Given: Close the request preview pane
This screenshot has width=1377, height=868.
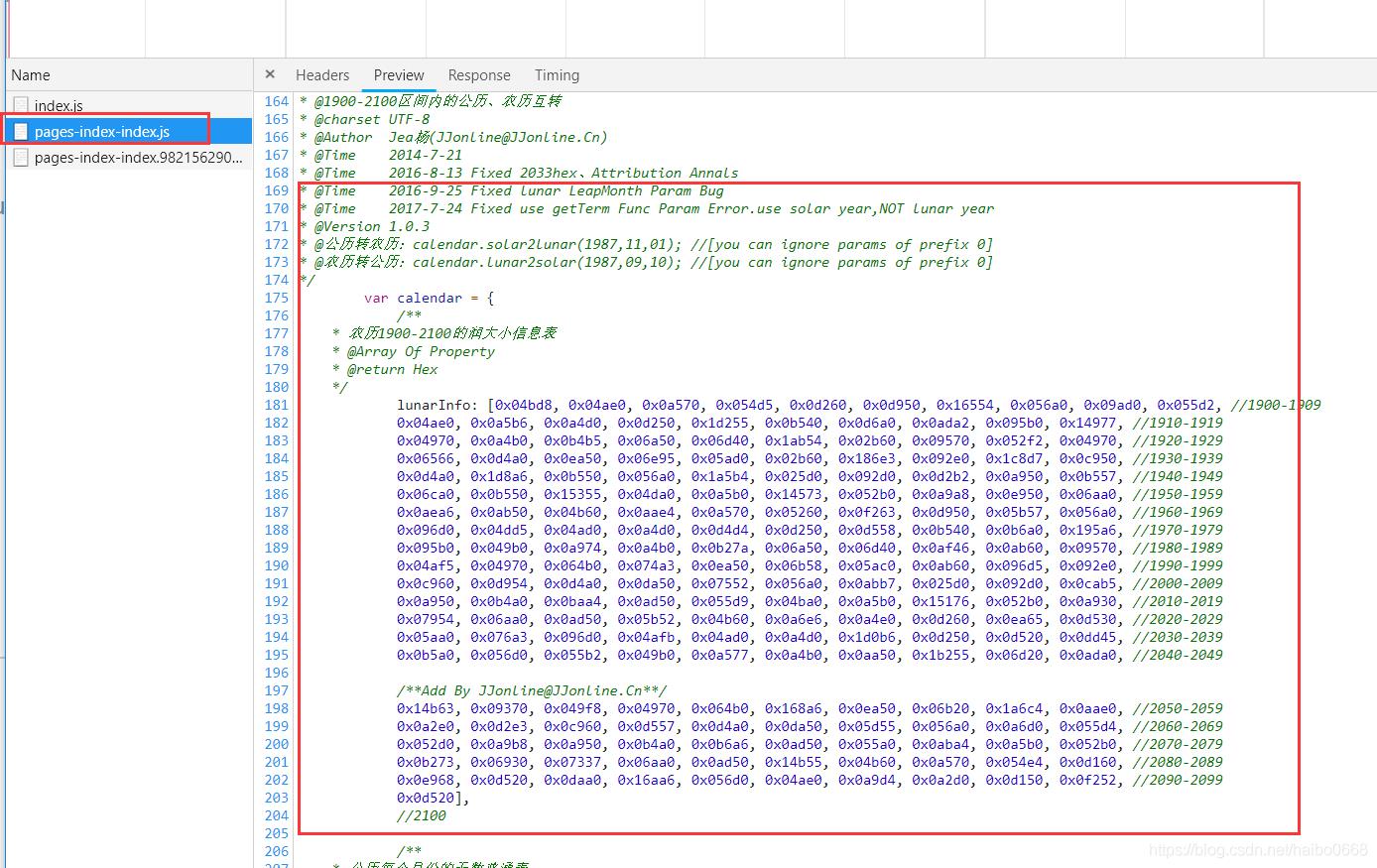Looking at the screenshot, I should point(270,74).
